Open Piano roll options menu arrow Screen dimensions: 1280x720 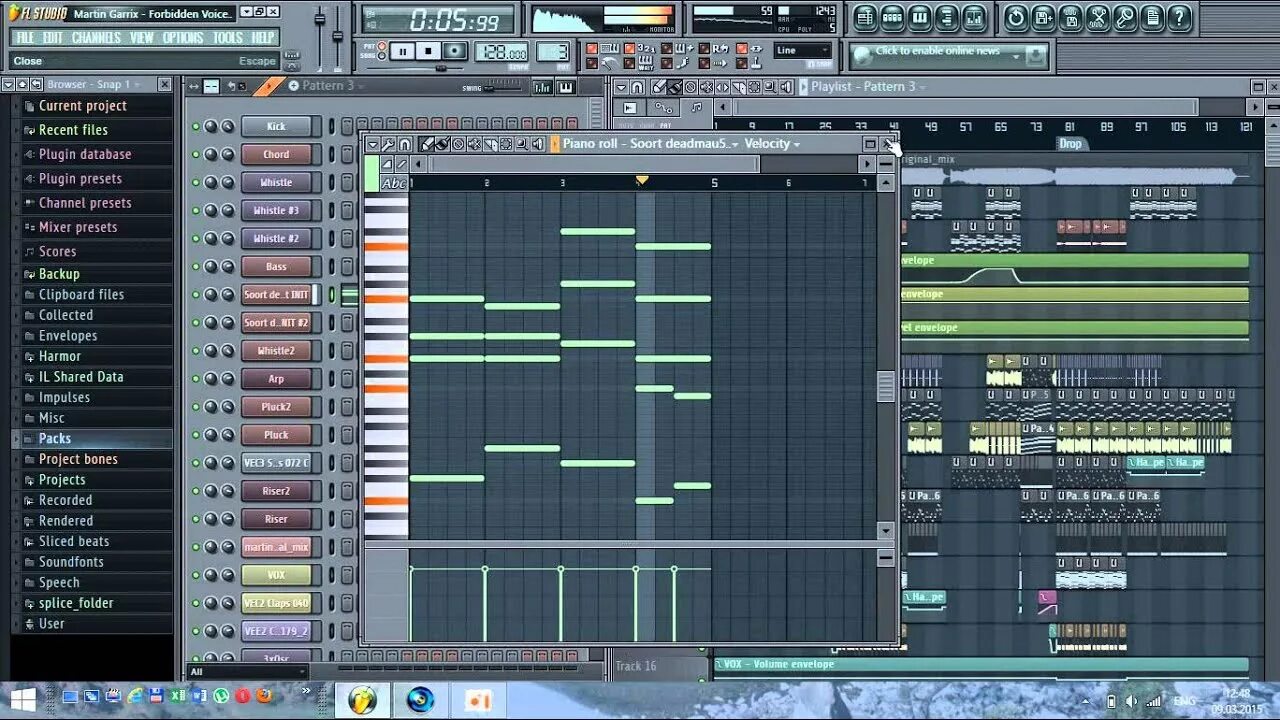[x=373, y=144]
